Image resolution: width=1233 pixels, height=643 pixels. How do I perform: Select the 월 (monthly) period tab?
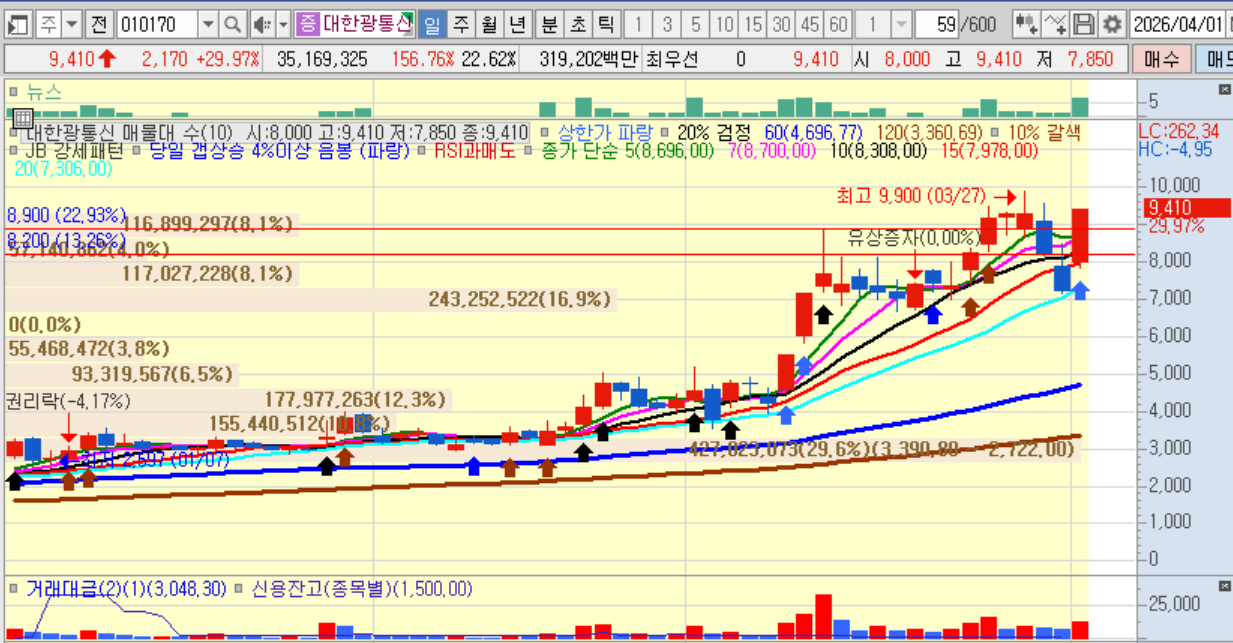(488, 23)
